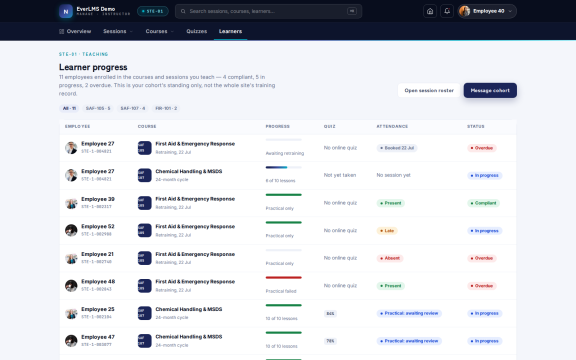Click the Late attendance badge
The height and width of the screenshot is (360, 576).
point(387,231)
